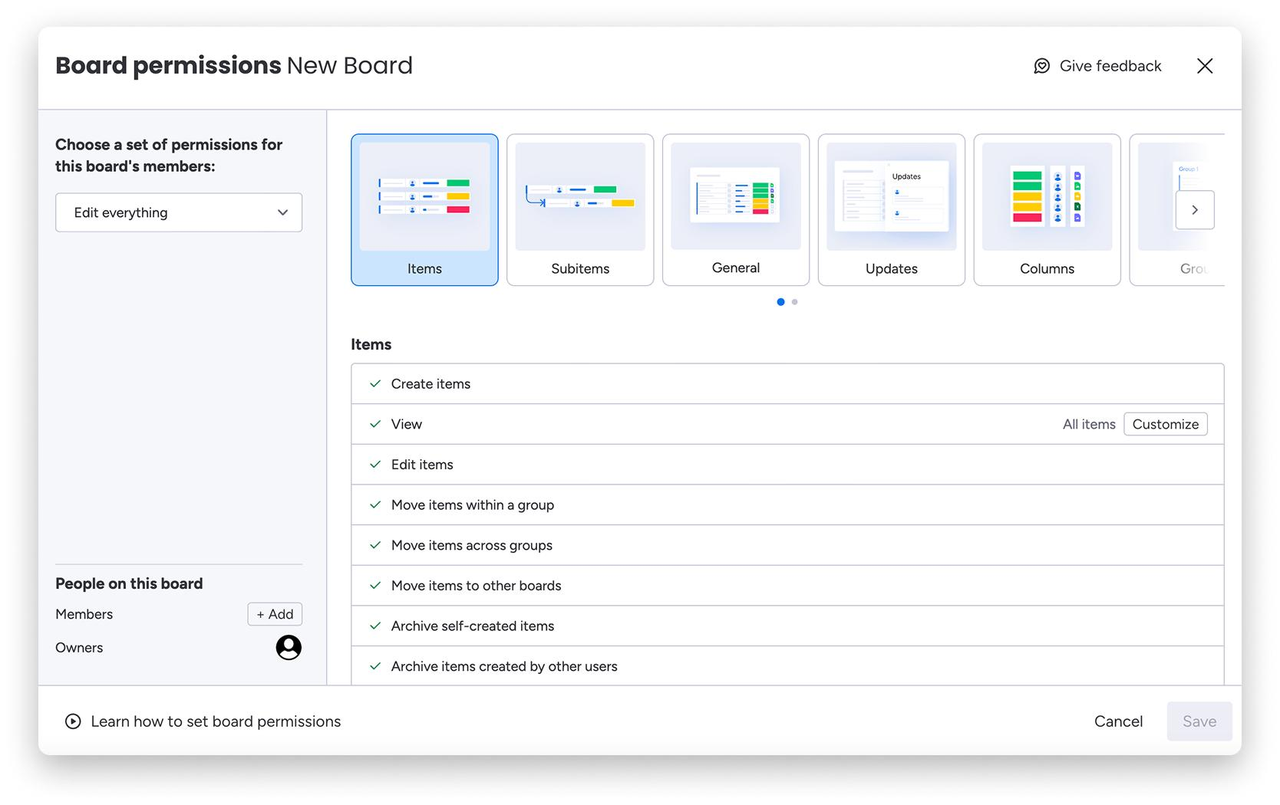Click the Edit items permission text

[422, 464]
